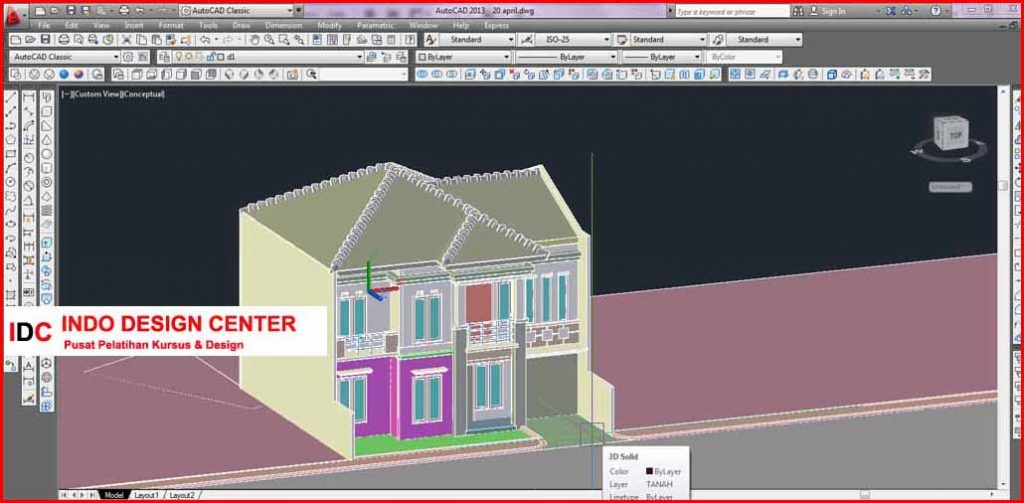Select the Cone solid modeling tool
Viewport: 1024px width, 503px height.
47,140
